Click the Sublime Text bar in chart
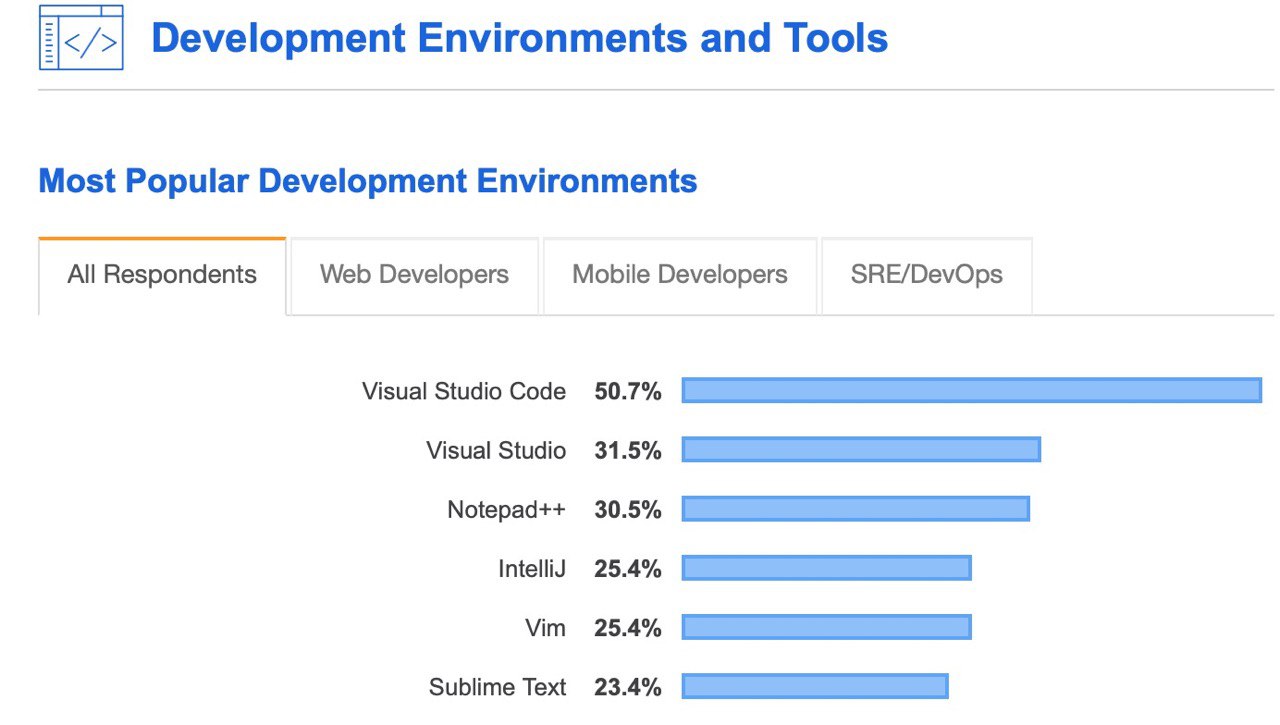Screen dimensions: 1280x725 point(815,686)
